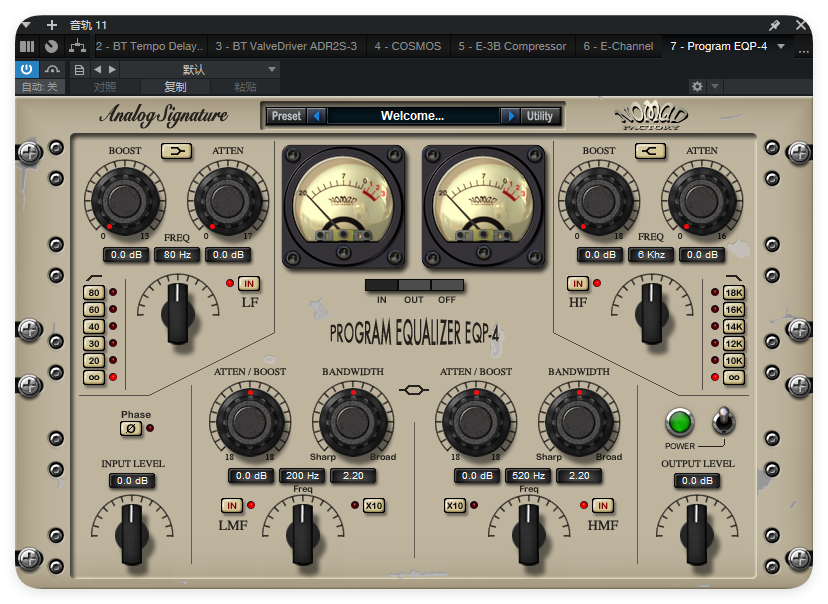Click the OUTPUT LEVEL knob
Viewport: 828px width, 604px height.
[697, 533]
